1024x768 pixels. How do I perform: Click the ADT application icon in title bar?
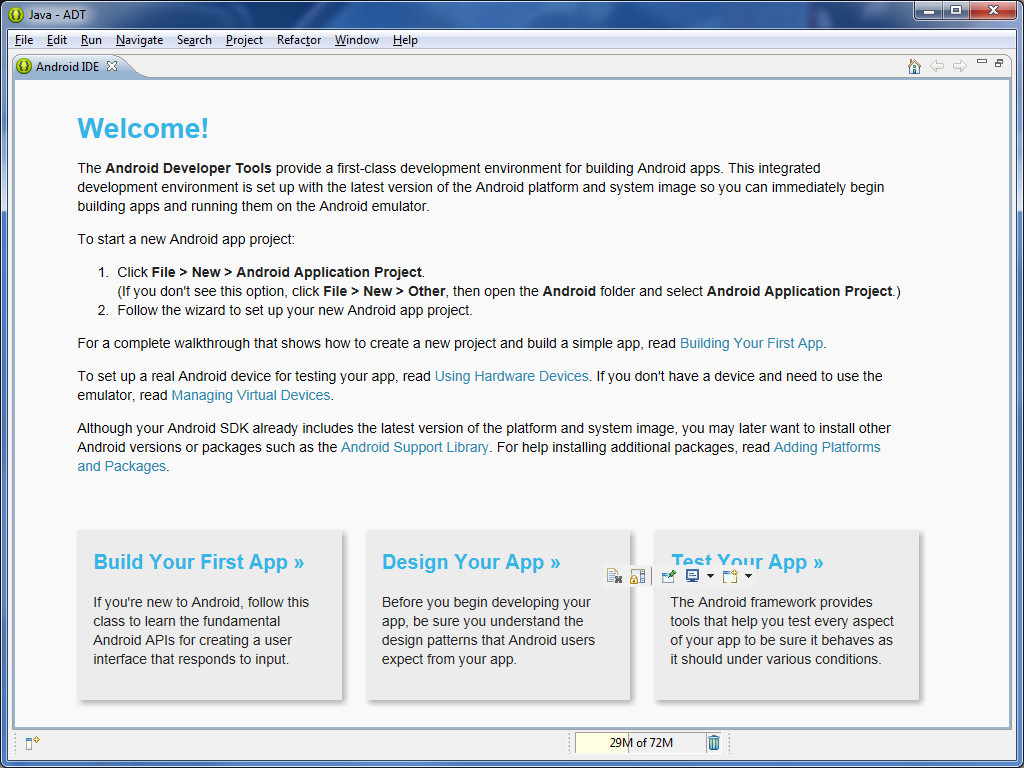[x=16, y=14]
